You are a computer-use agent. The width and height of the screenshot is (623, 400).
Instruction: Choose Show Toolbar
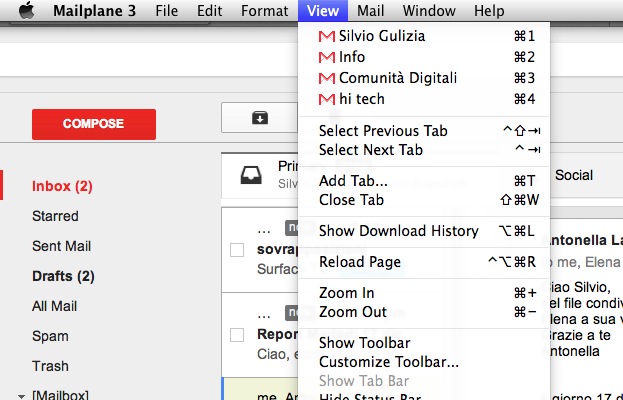pyautogui.click(x=424, y=343)
